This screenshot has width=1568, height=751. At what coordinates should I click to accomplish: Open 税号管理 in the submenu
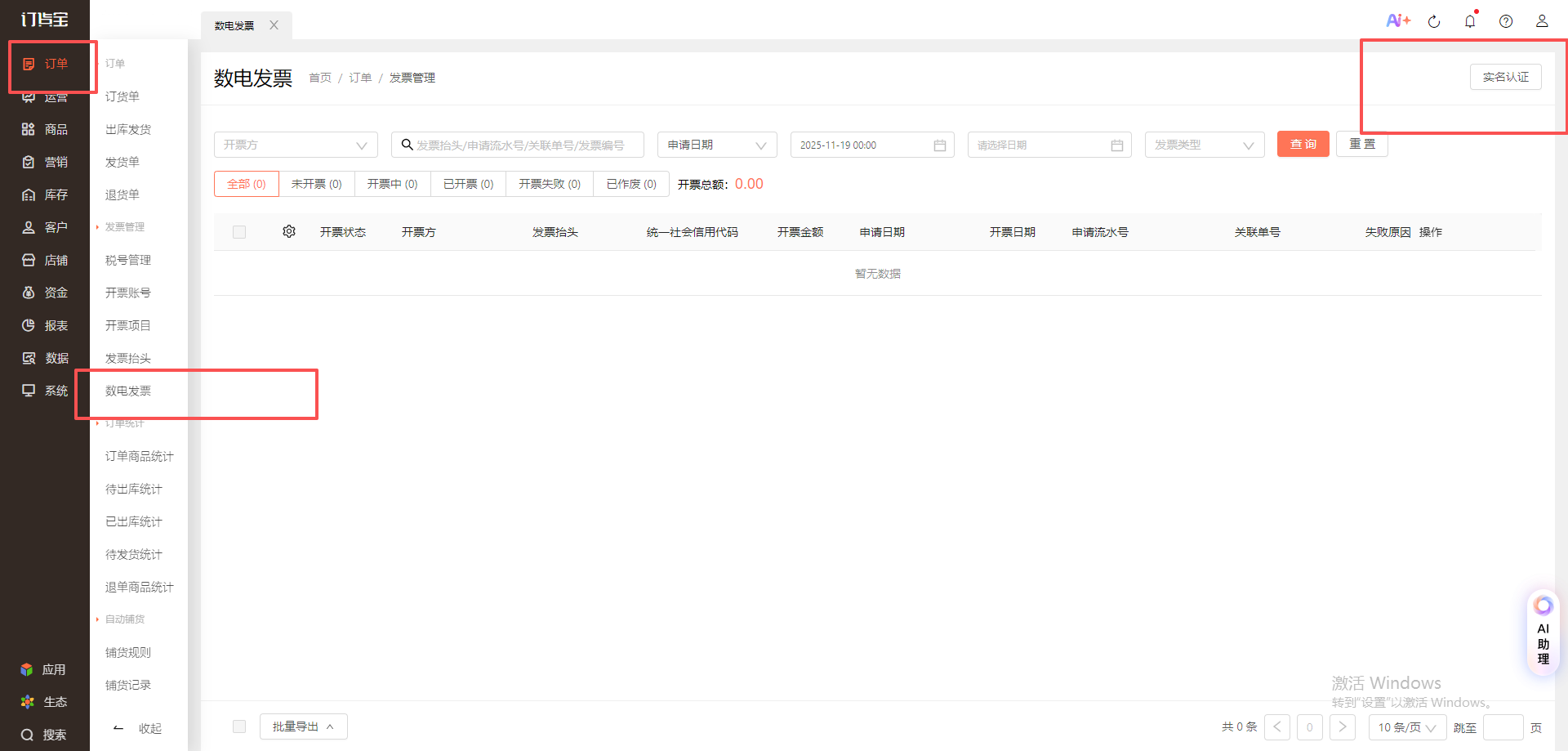click(128, 260)
